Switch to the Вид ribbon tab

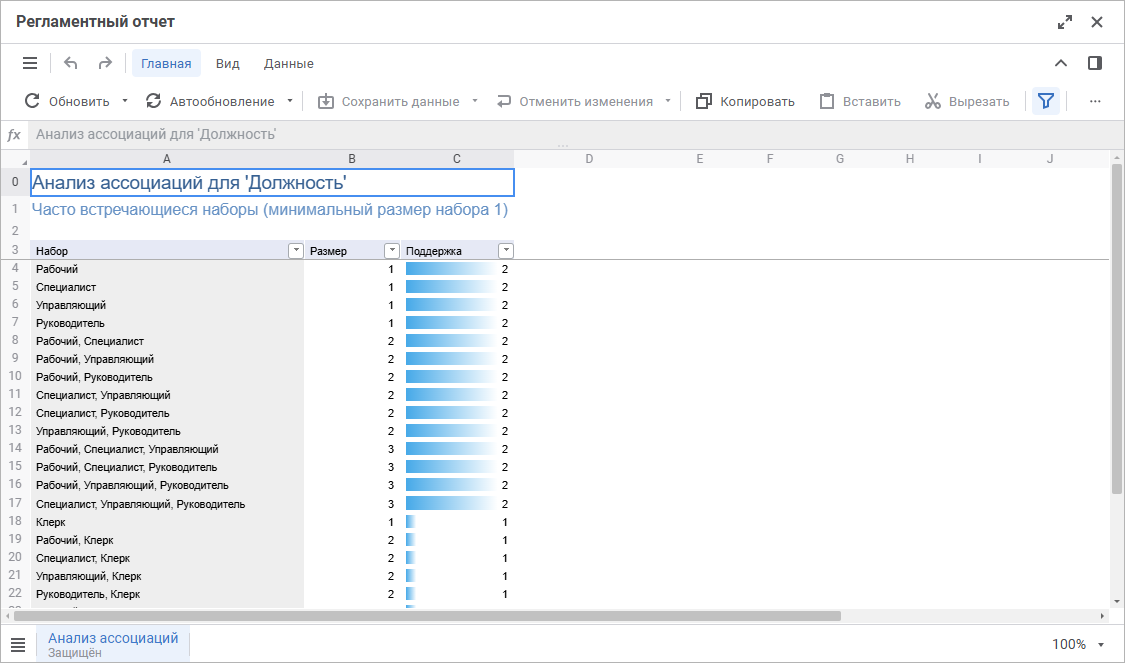[x=227, y=63]
